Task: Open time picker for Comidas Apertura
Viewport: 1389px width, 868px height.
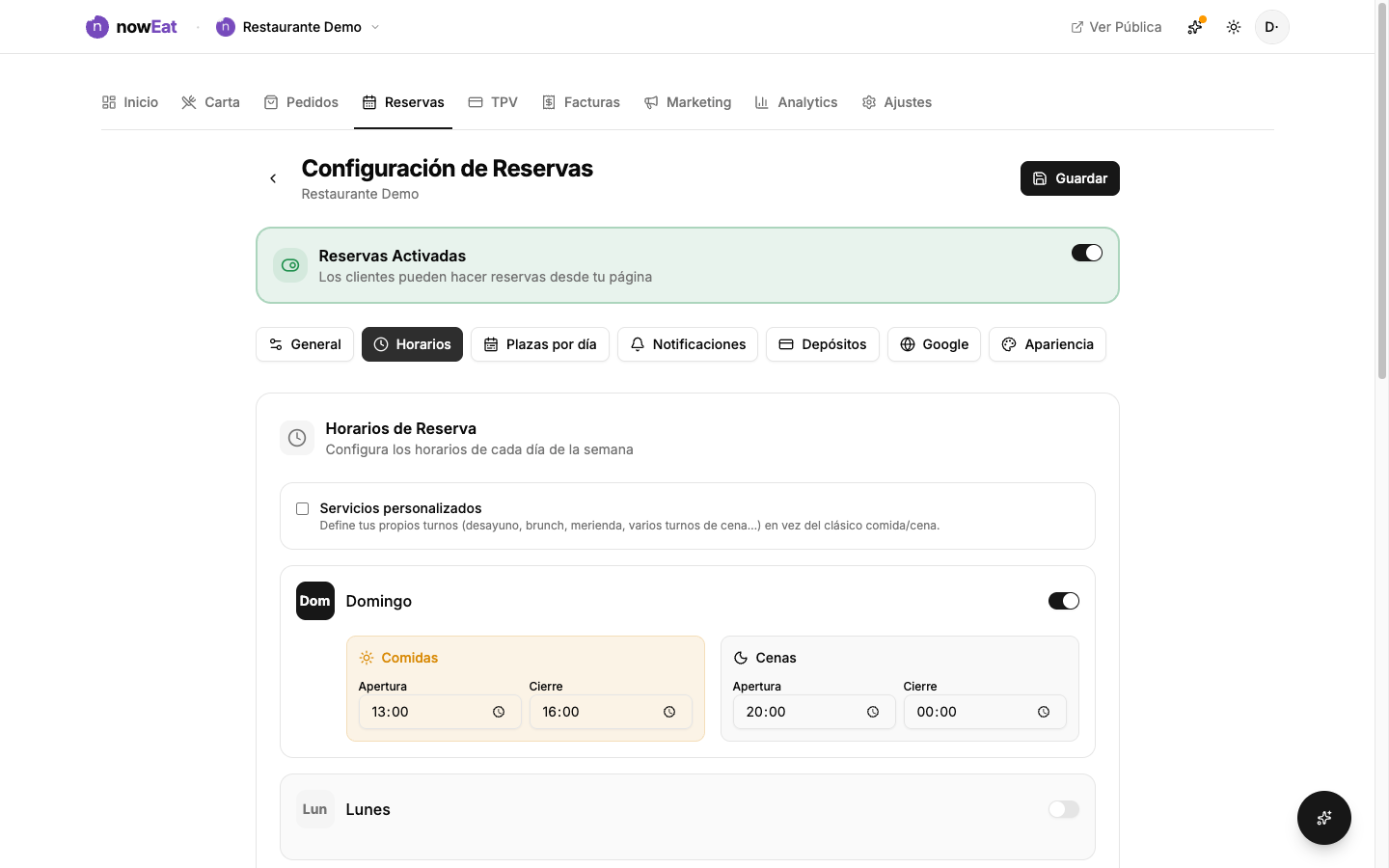Action: [x=499, y=712]
